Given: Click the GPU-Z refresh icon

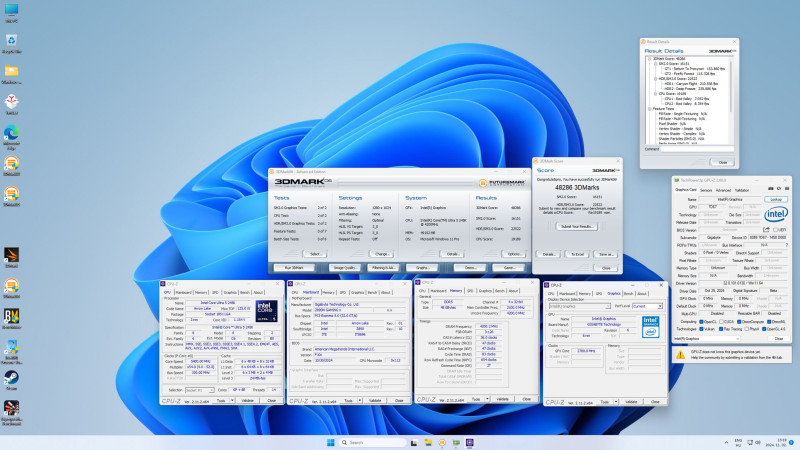Looking at the screenshot, I should (779, 189).
